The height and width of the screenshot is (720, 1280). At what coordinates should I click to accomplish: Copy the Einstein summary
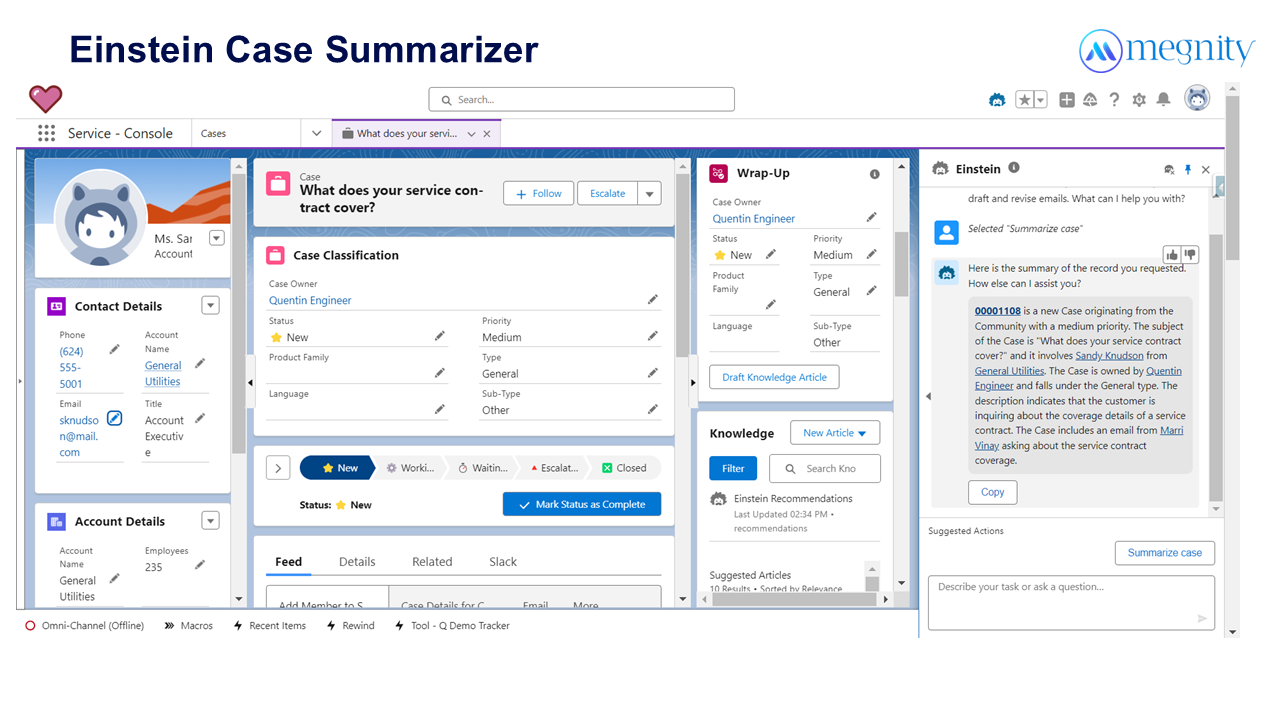pos(993,492)
